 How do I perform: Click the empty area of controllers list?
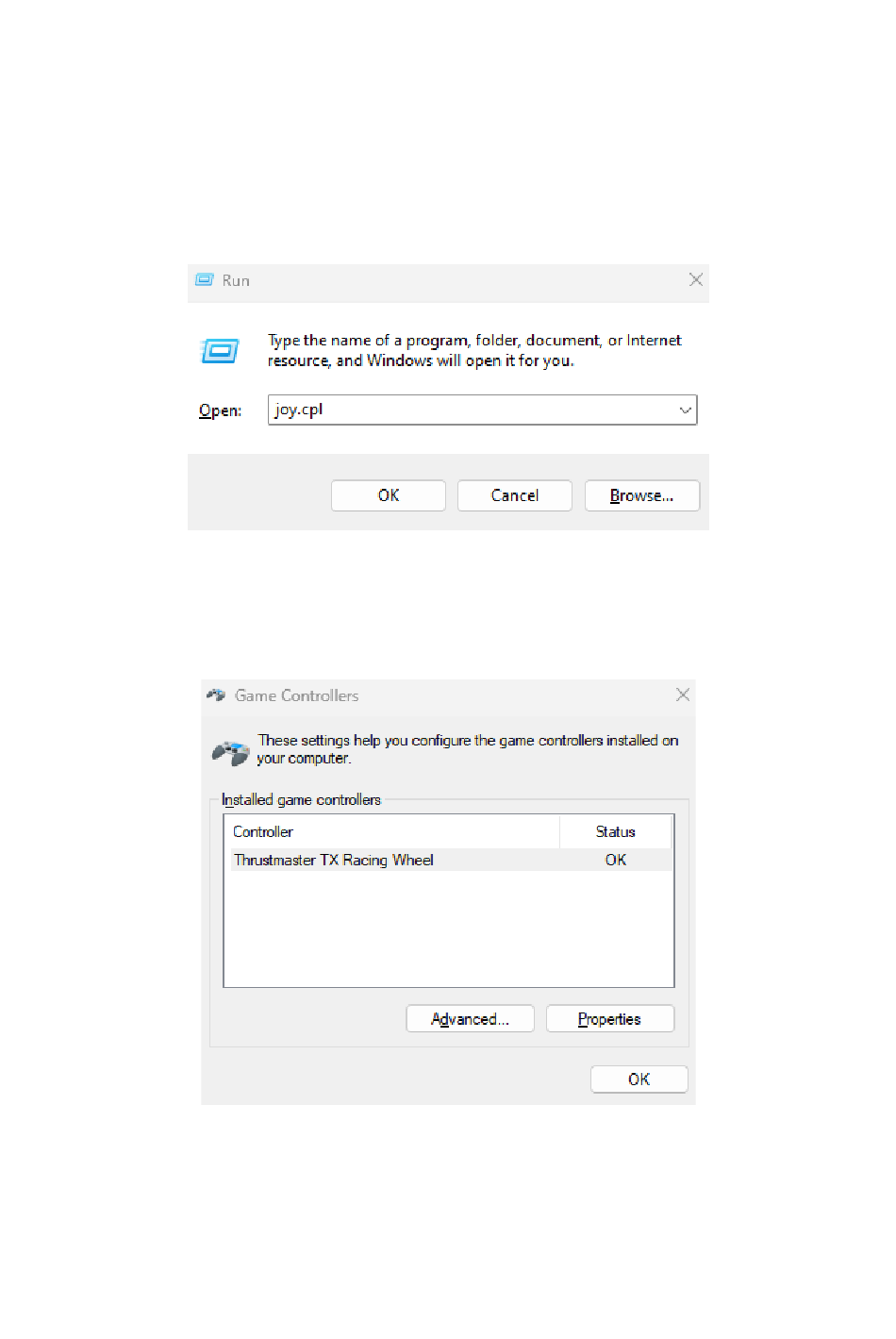coord(449,929)
